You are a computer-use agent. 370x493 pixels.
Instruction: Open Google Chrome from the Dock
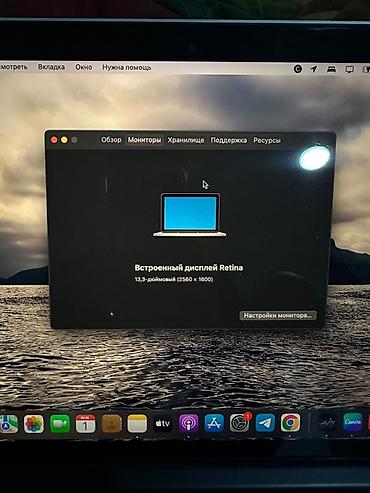[290, 423]
